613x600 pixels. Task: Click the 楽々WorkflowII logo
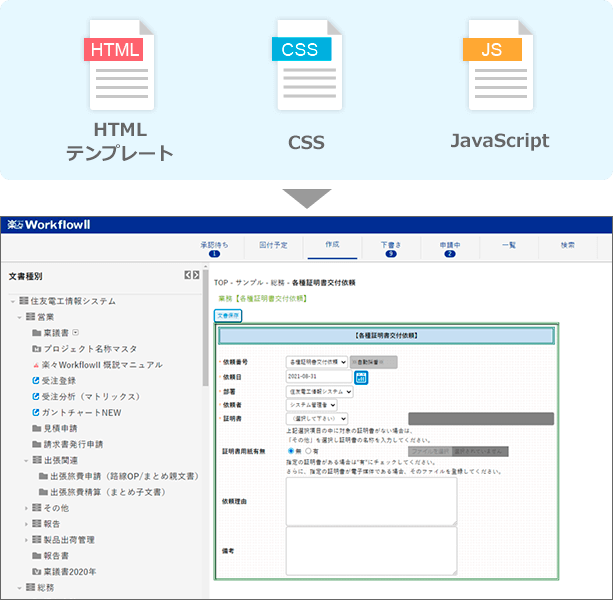click(x=48, y=225)
